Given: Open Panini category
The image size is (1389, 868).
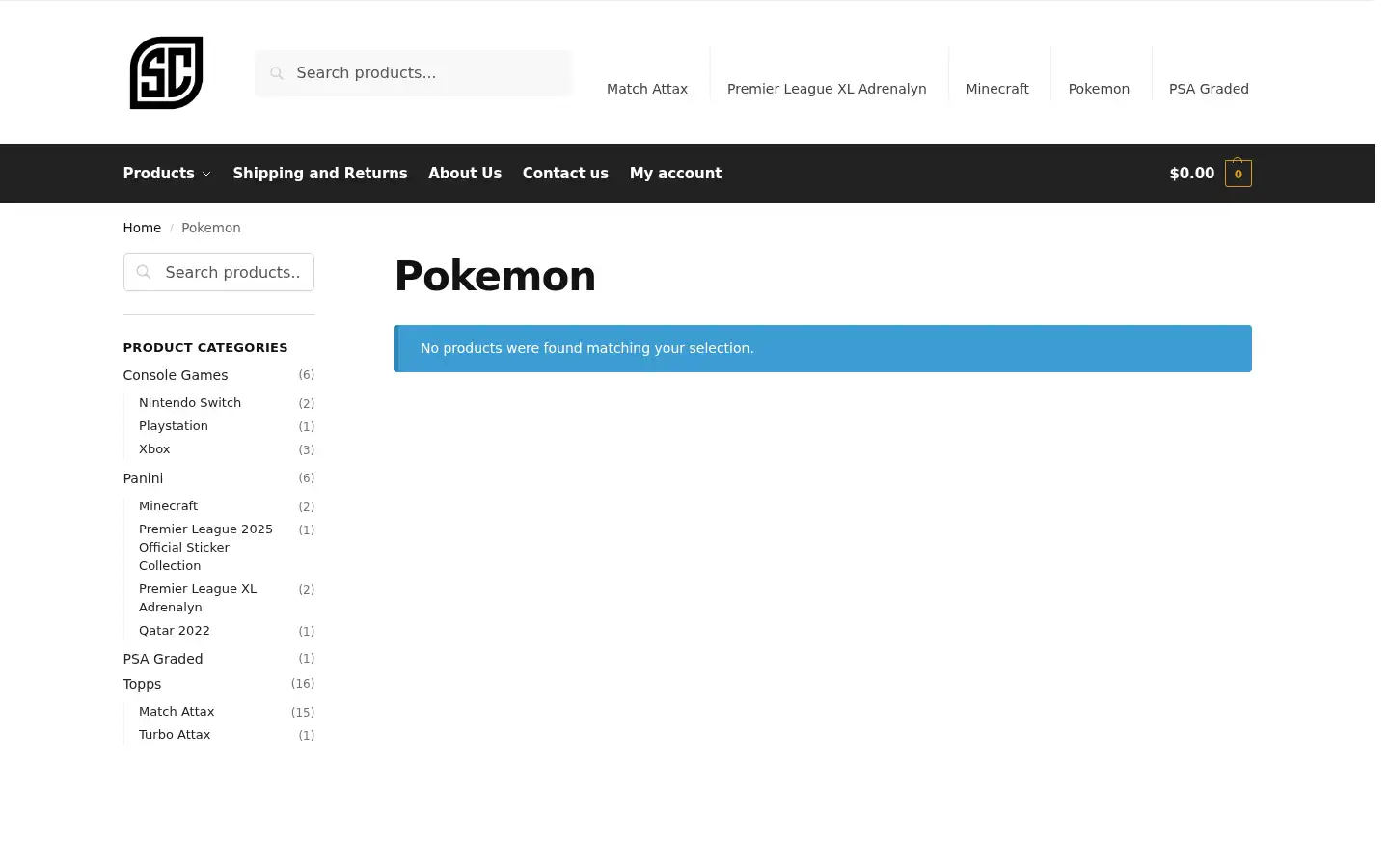Looking at the screenshot, I should pos(143,478).
